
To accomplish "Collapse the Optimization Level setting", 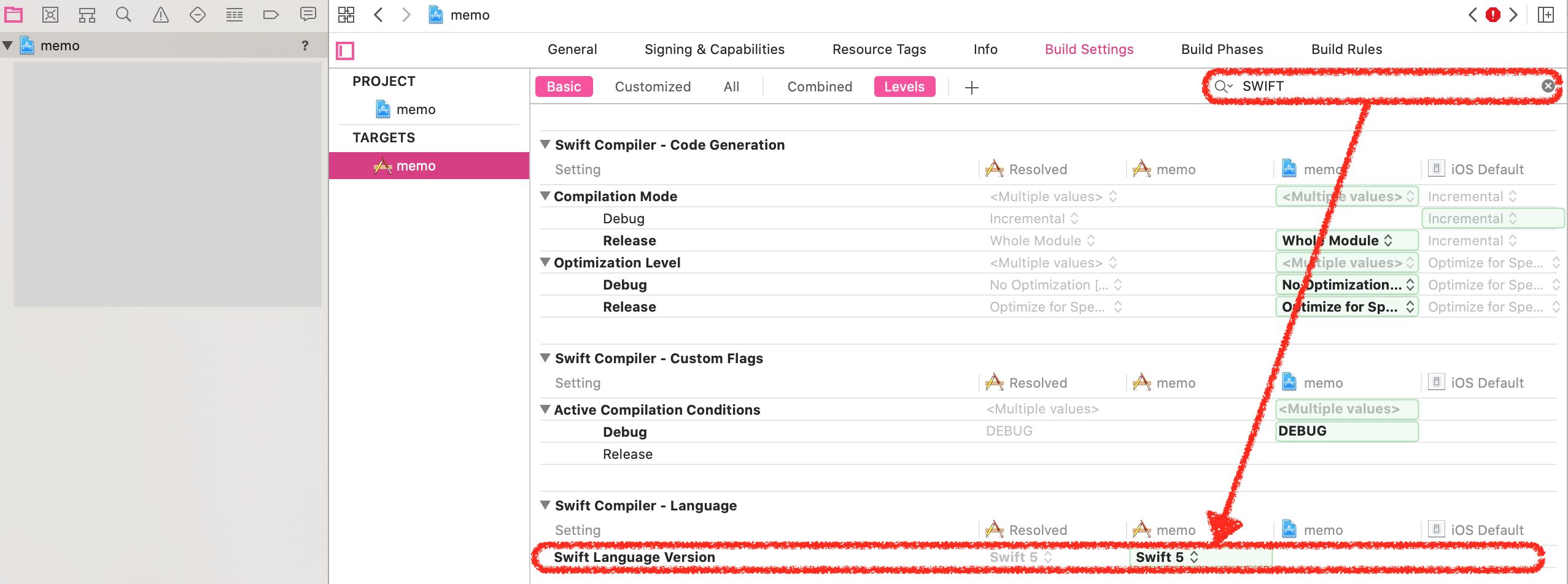I will pos(545,263).
